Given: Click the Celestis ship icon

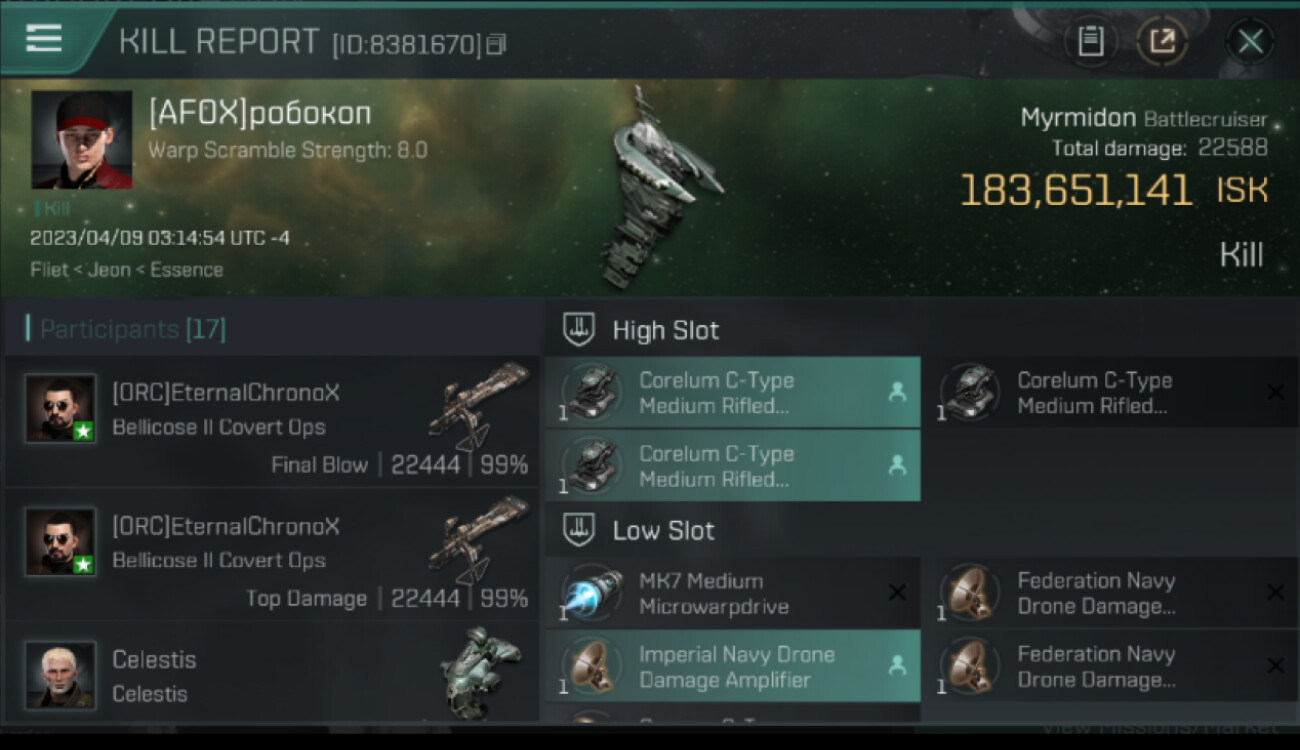Looking at the screenshot, I should pyautogui.click(x=480, y=673).
